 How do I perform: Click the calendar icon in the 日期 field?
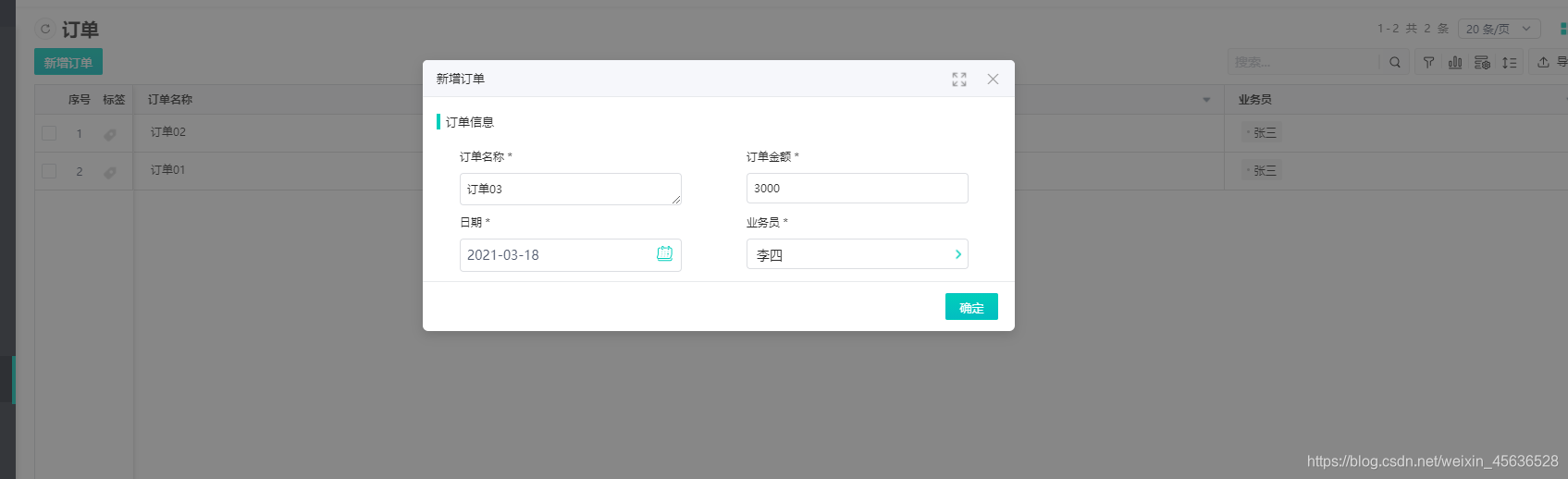(664, 253)
